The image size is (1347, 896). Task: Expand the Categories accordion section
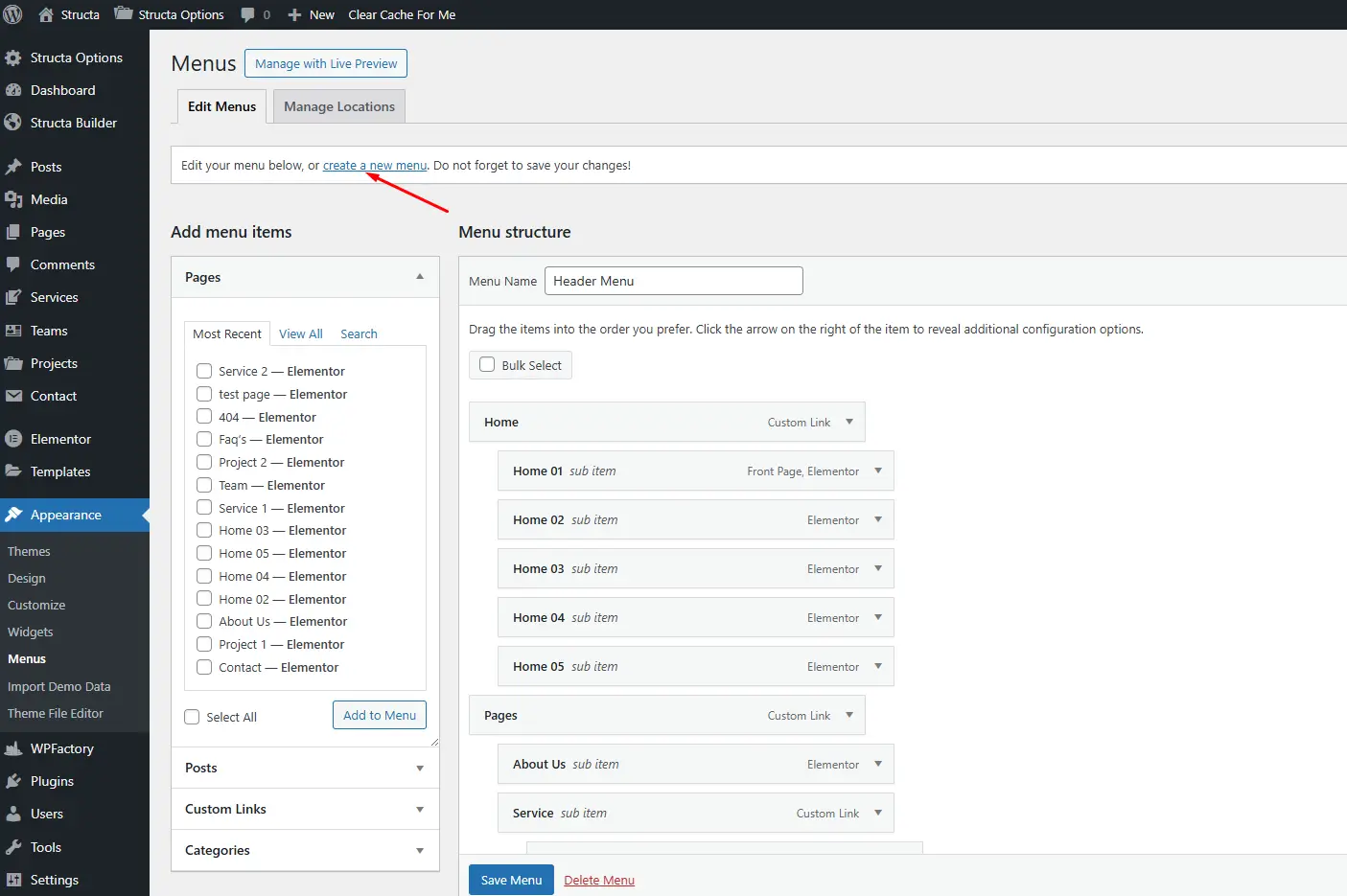click(305, 850)
